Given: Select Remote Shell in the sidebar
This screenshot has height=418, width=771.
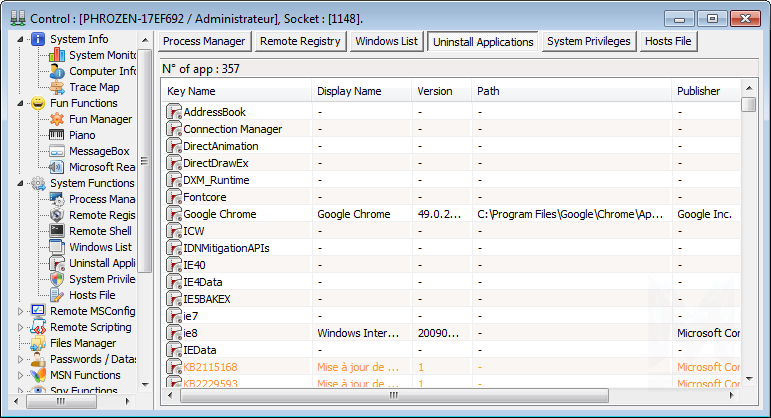Looking at the screenshot, I should tap(100, 231).
